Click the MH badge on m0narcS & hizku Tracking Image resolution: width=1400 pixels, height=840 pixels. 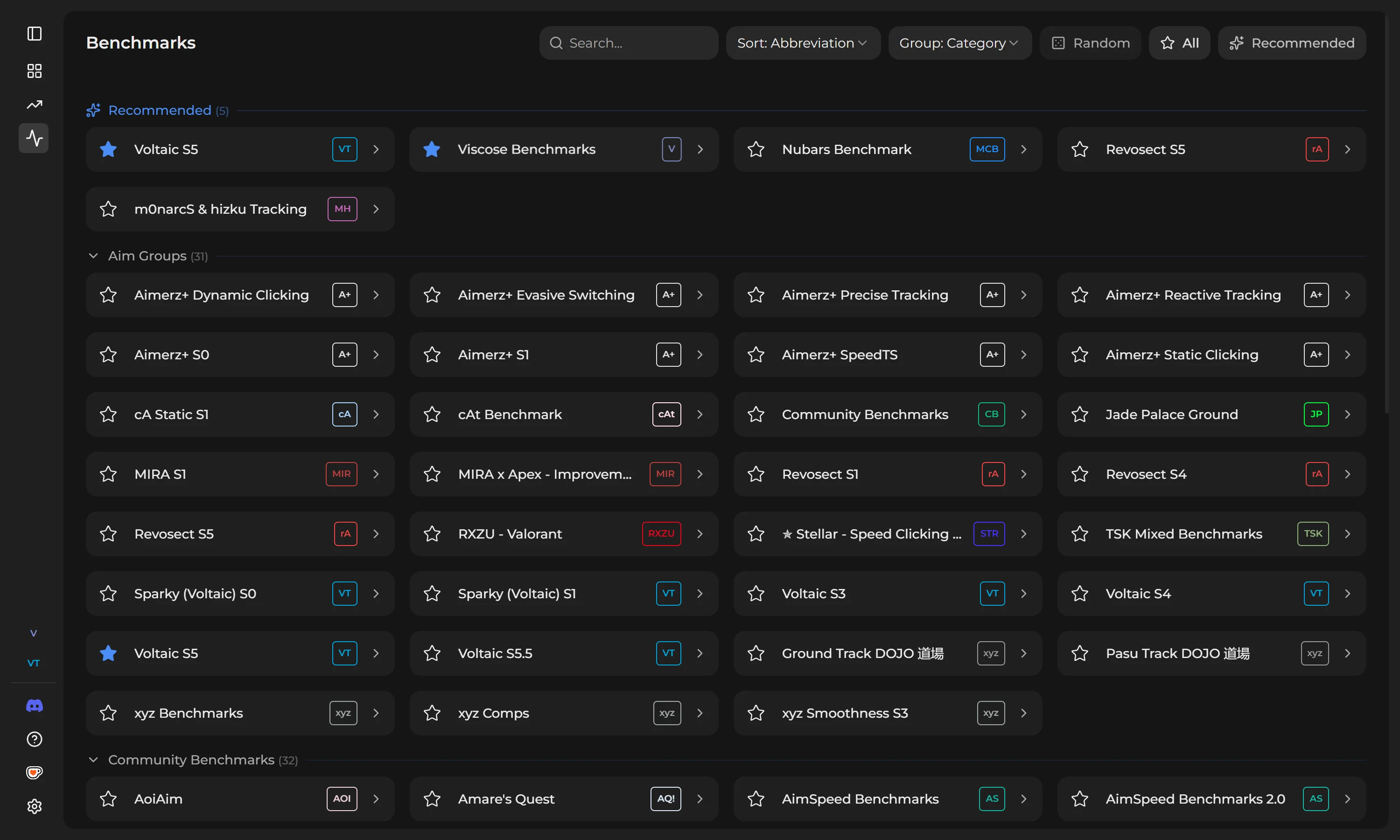[x=343, y=209]
